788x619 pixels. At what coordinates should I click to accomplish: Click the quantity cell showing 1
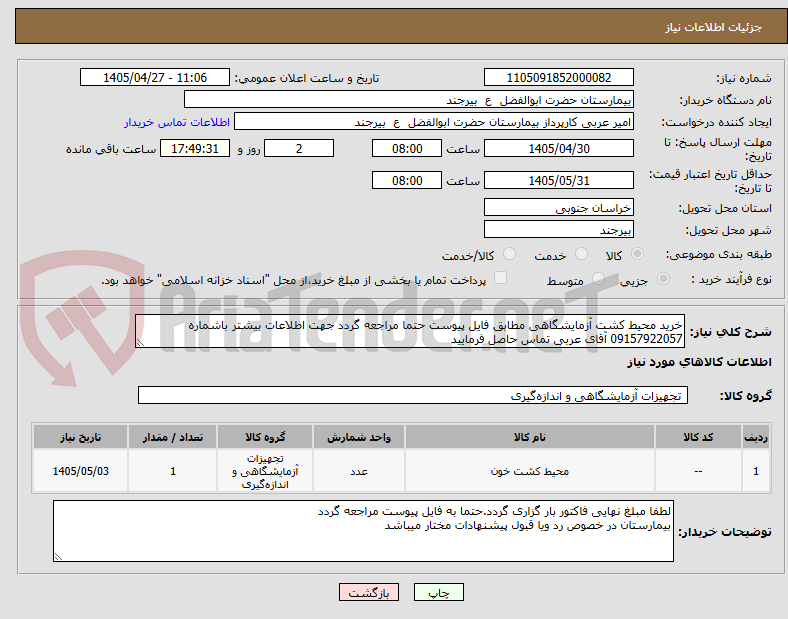[x=172, y=471]
